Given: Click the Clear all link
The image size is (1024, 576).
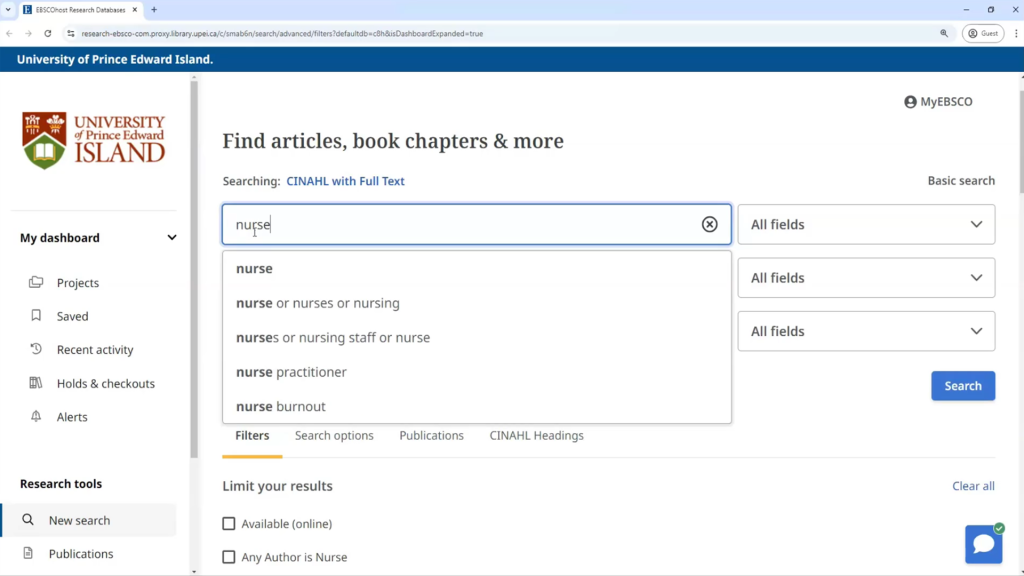Looking at the screenshot, I should click(973, 486).
